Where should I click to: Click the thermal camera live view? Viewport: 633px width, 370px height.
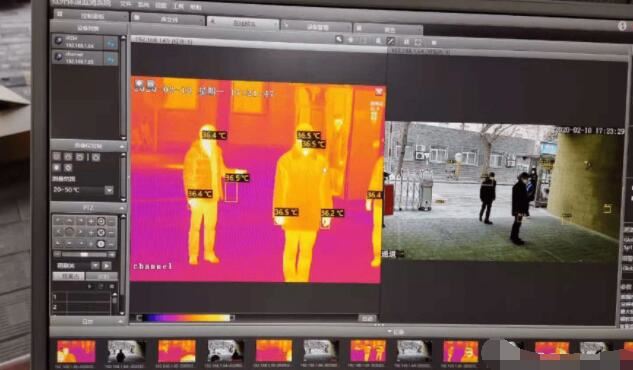click(258, 180)
